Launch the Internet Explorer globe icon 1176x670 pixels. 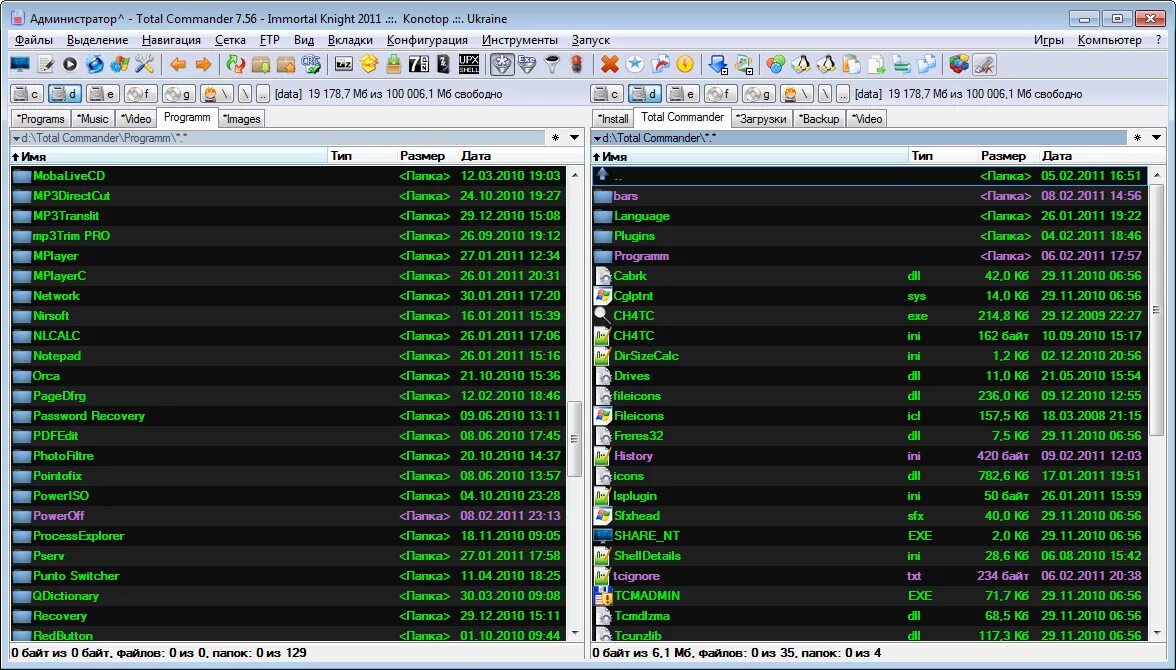click(x=94, y=65)
